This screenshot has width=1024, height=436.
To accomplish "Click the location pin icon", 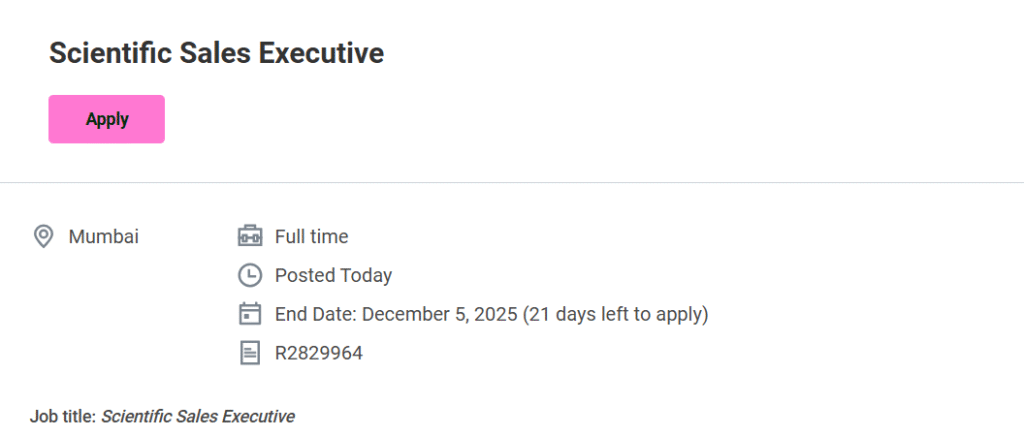I will [43, 237].
